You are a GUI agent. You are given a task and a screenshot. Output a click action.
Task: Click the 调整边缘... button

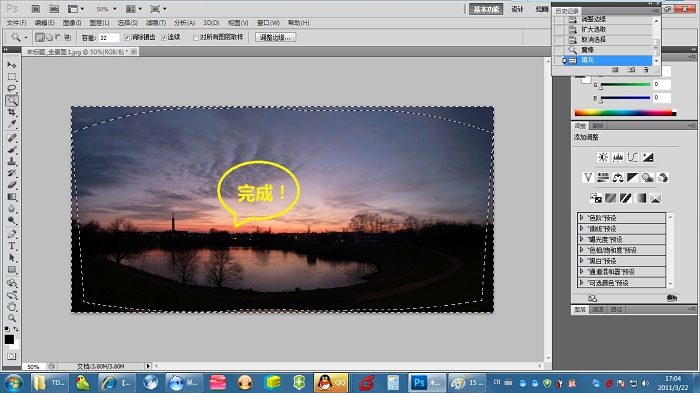coord(275,38)
